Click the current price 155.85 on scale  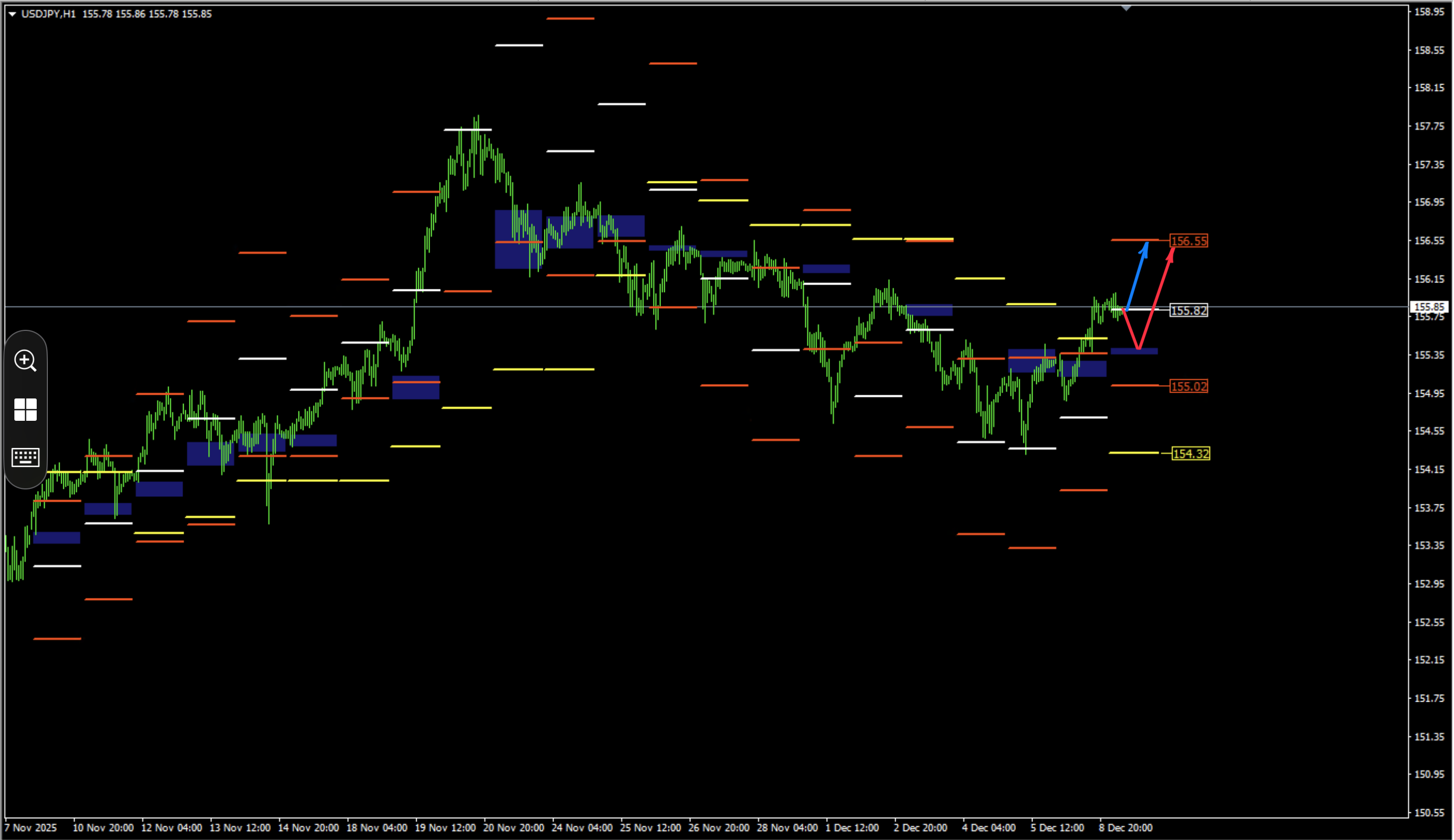pyautogui.click(x=1429, y=307)
